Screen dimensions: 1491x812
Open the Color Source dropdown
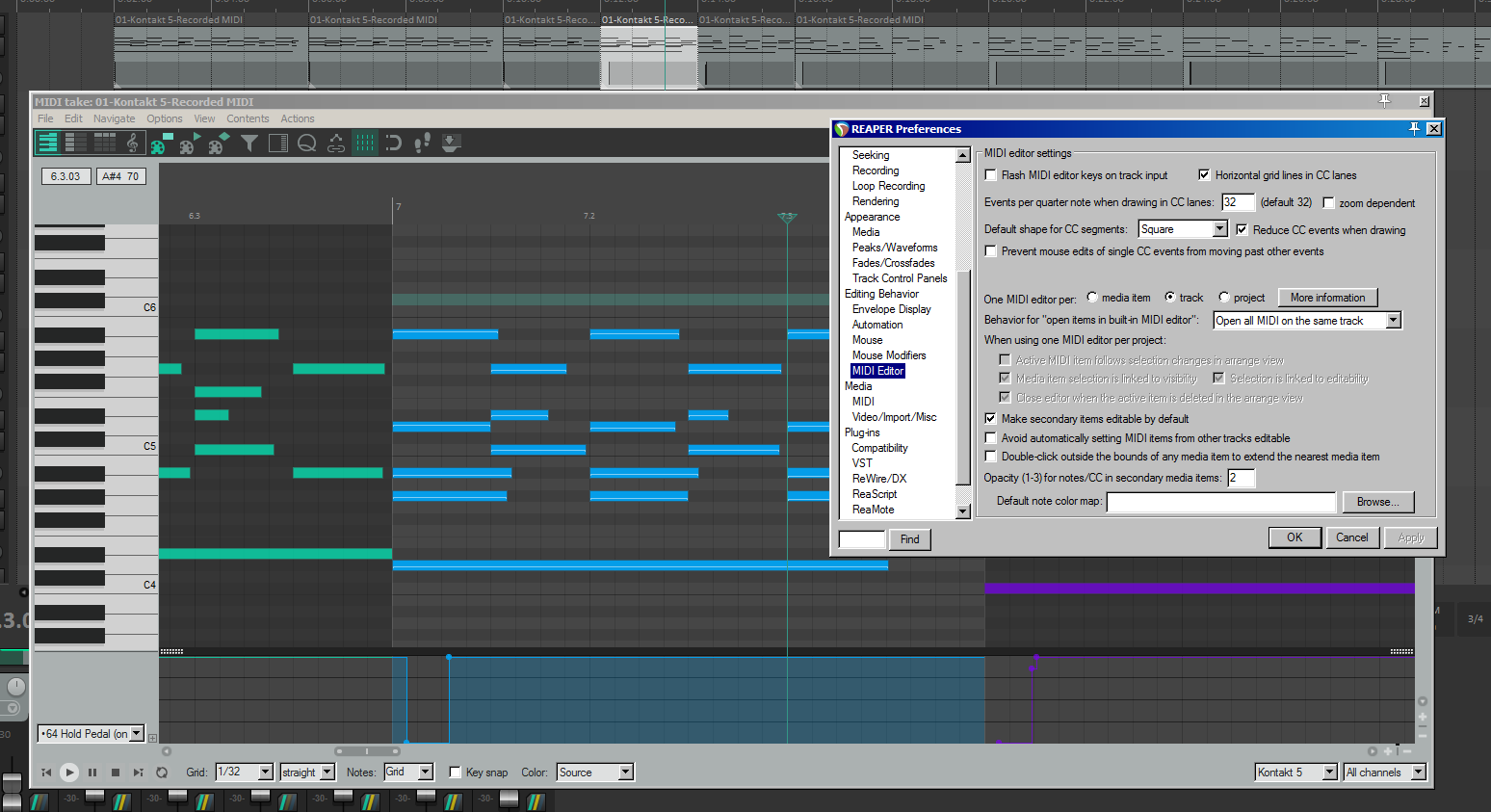coord(595,773)
